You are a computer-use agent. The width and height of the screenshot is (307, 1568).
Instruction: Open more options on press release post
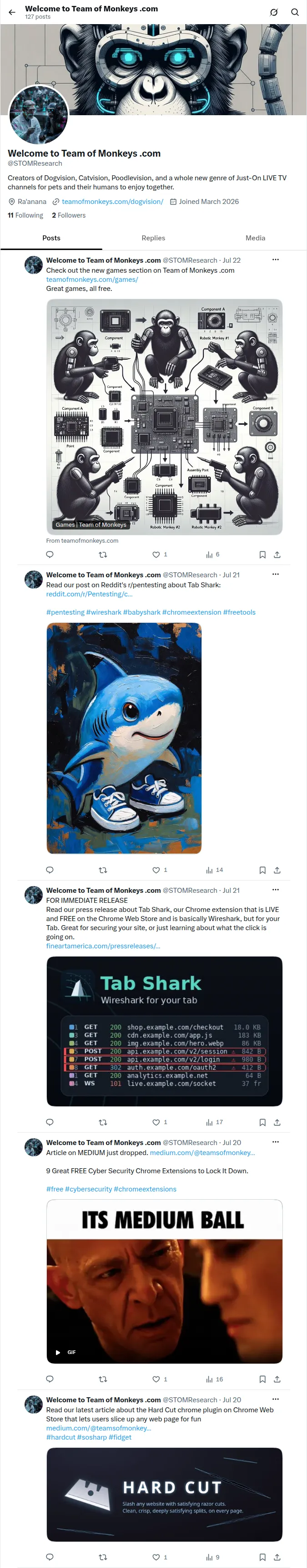[275, 890]
